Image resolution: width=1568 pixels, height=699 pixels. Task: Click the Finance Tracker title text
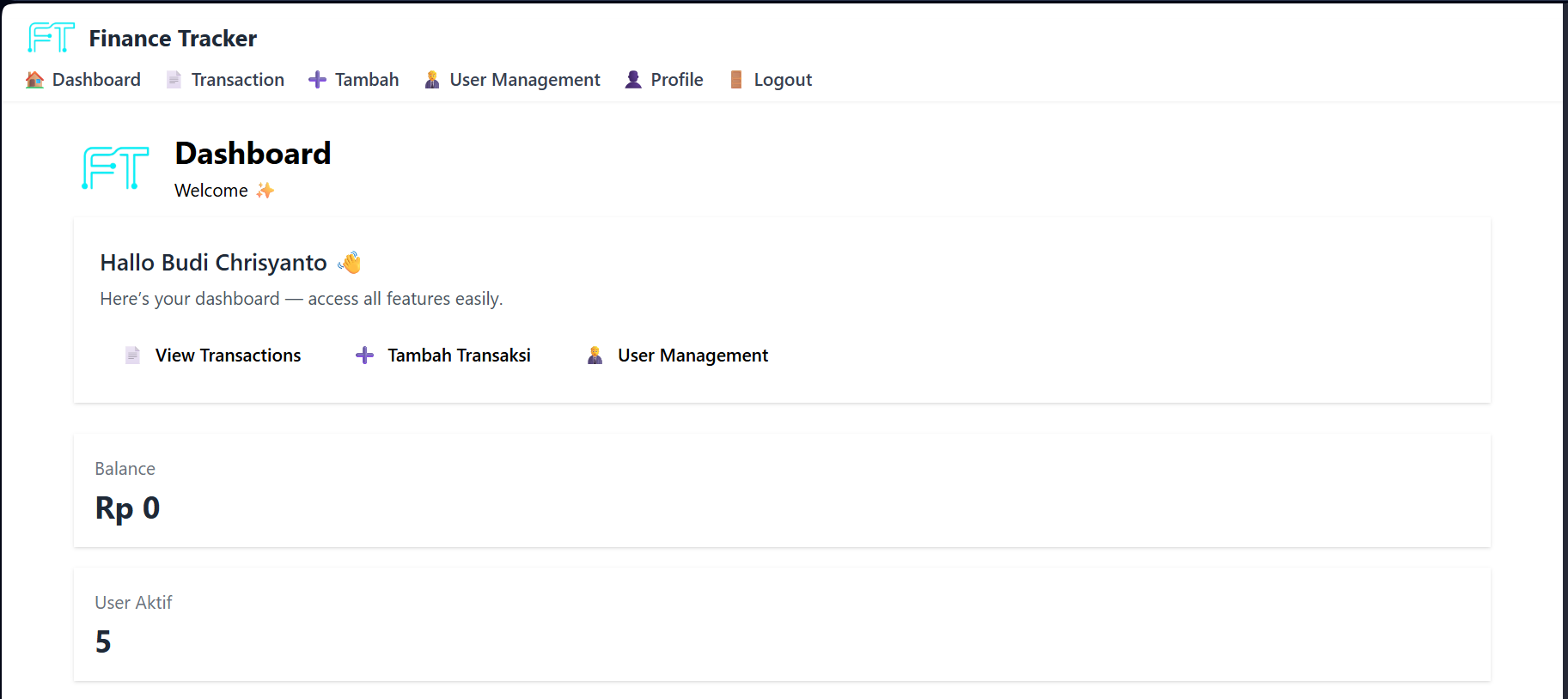pos(173,39)
